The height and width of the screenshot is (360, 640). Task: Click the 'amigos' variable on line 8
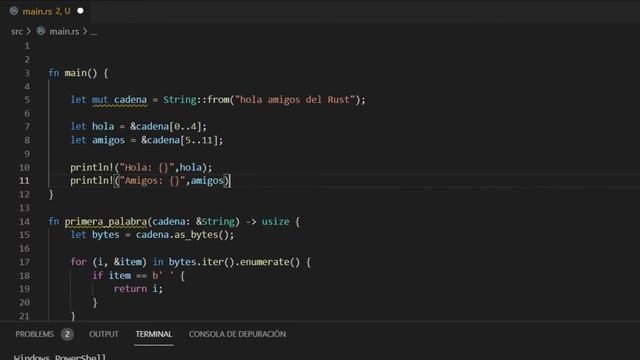(108, 140)
